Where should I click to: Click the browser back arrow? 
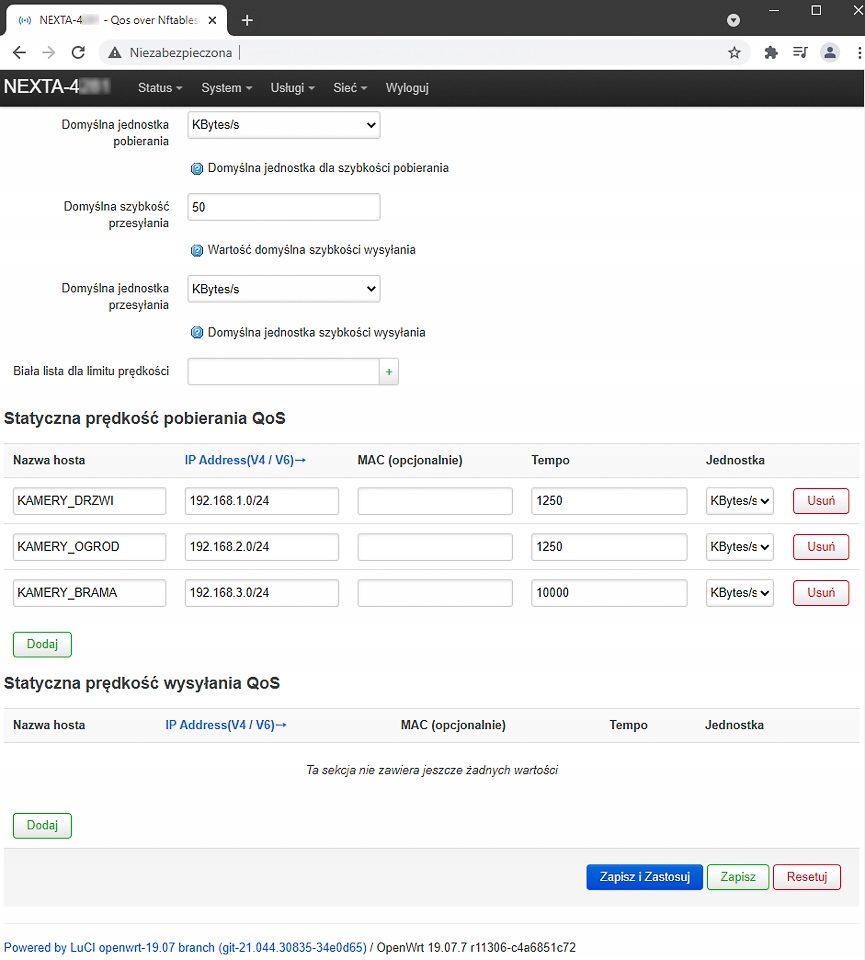pos(19,53)
